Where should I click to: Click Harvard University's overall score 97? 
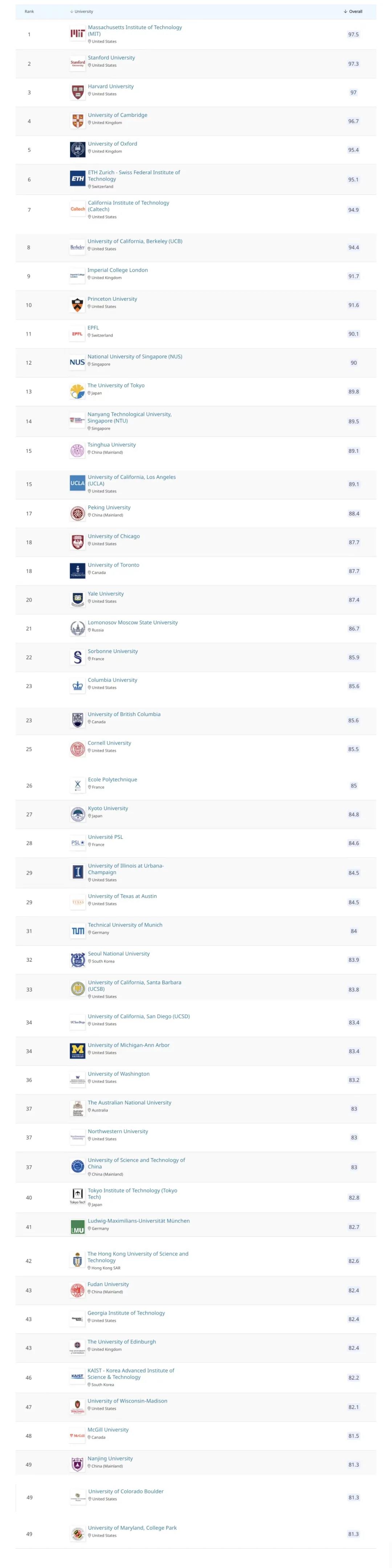pos(354,93)
